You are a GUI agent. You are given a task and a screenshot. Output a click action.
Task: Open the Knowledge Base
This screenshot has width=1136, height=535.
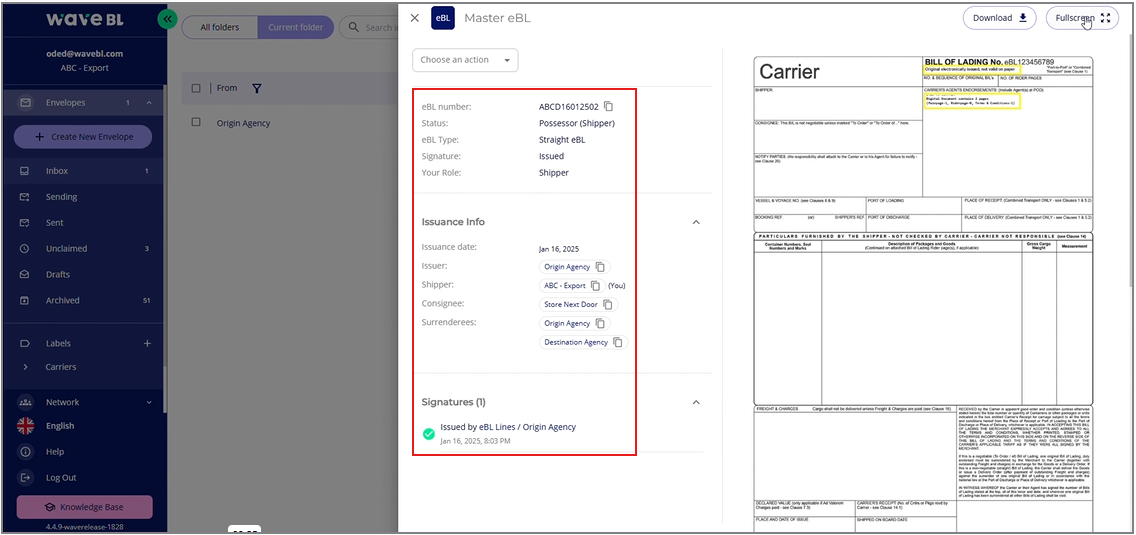pos(85,507)
